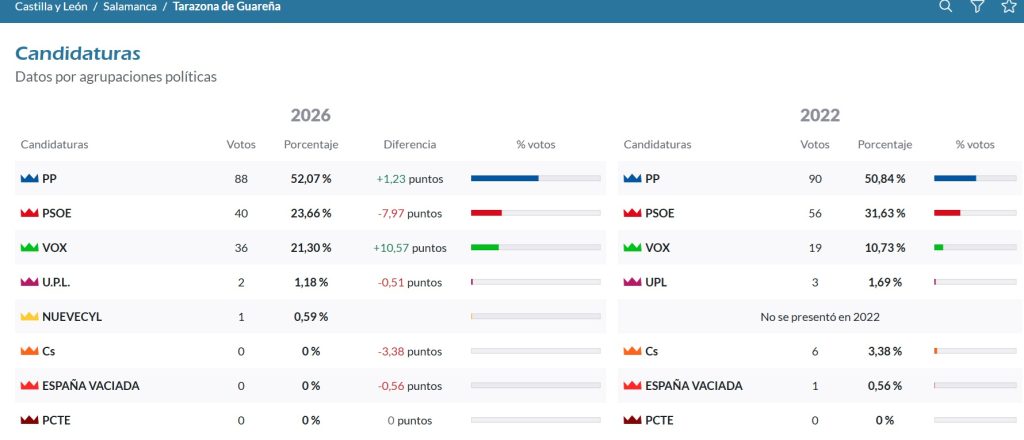
Task: Click the PP 2026 blue vote bar
Action: pos(504,178)
